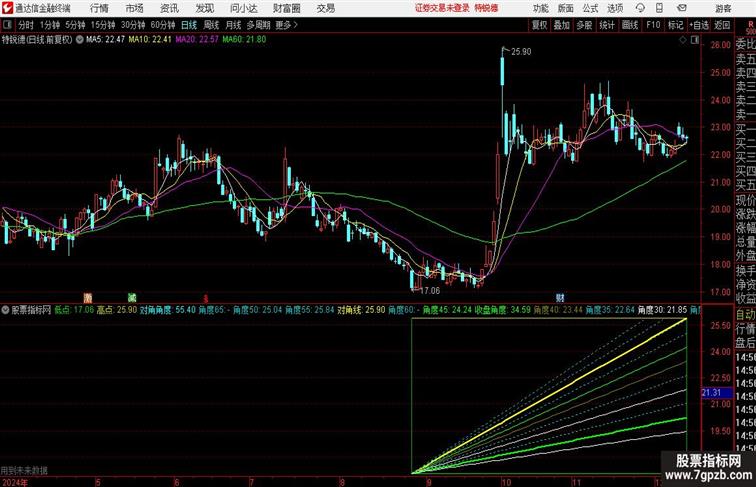Click the 对角角度: 55.40 indicator value
756x487 pixels.
coord(168,310)
